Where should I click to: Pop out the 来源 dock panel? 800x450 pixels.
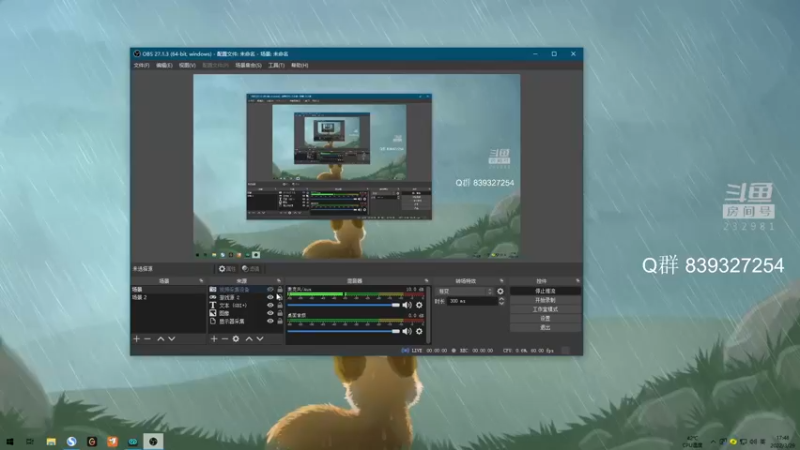279,281
